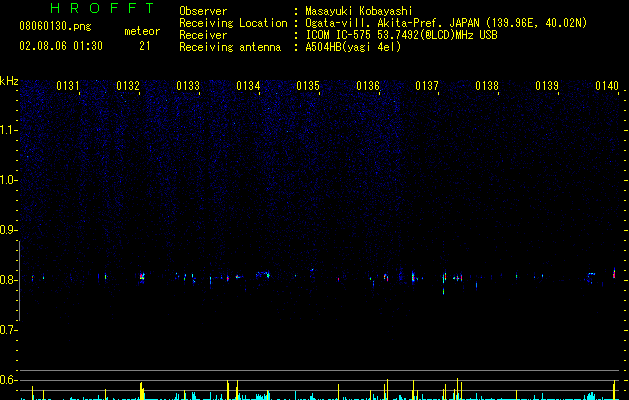Click the 0137 time marker
Viewport: 629px width, 400px height.
427,86
